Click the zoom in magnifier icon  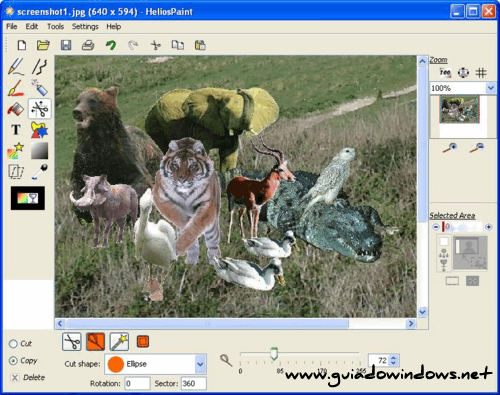[x=450, y=147]
